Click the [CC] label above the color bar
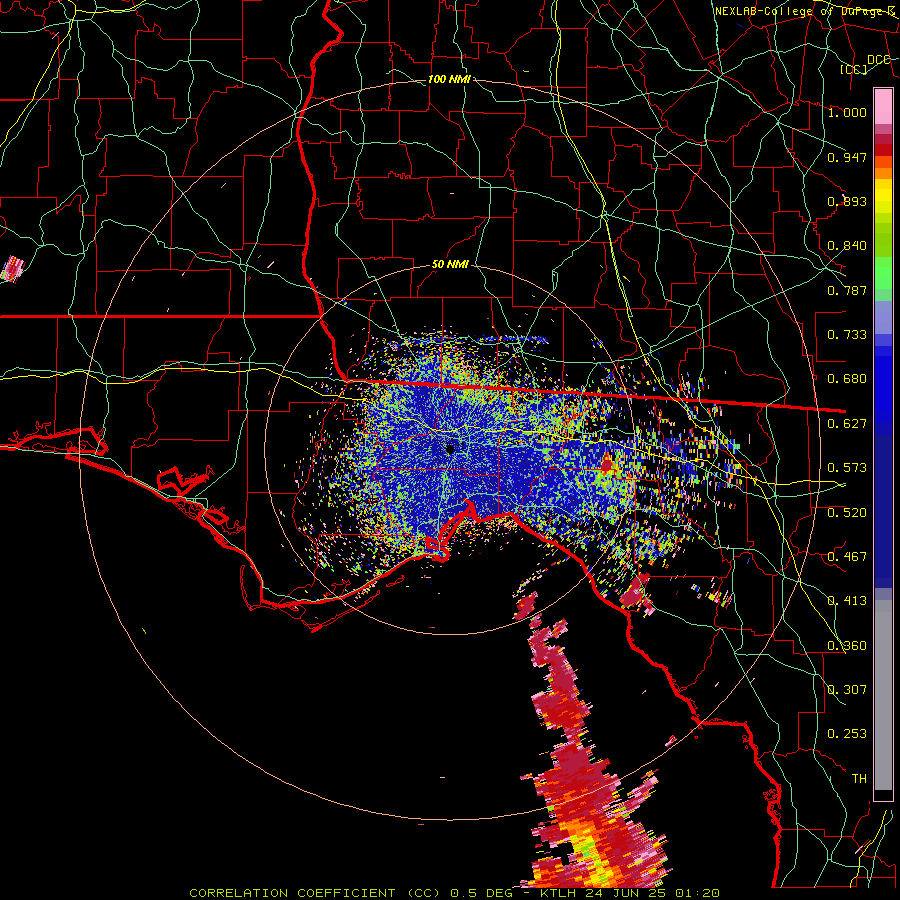Viewport: 900px width, 900px height. [854, 69]
